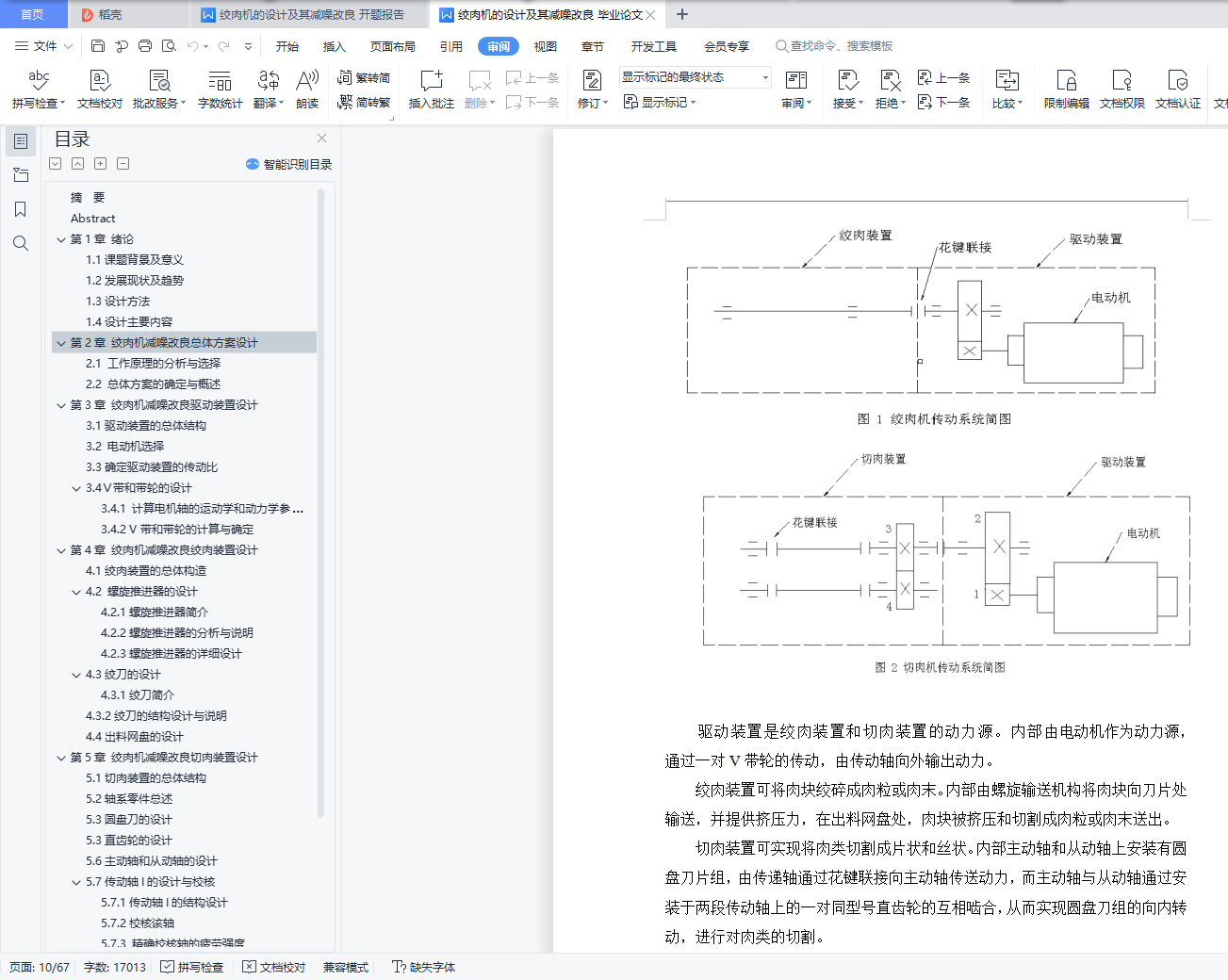Toggle 兼容模式 in the status bar
This screenshot has height=980, width=1228.
point(346,967)
